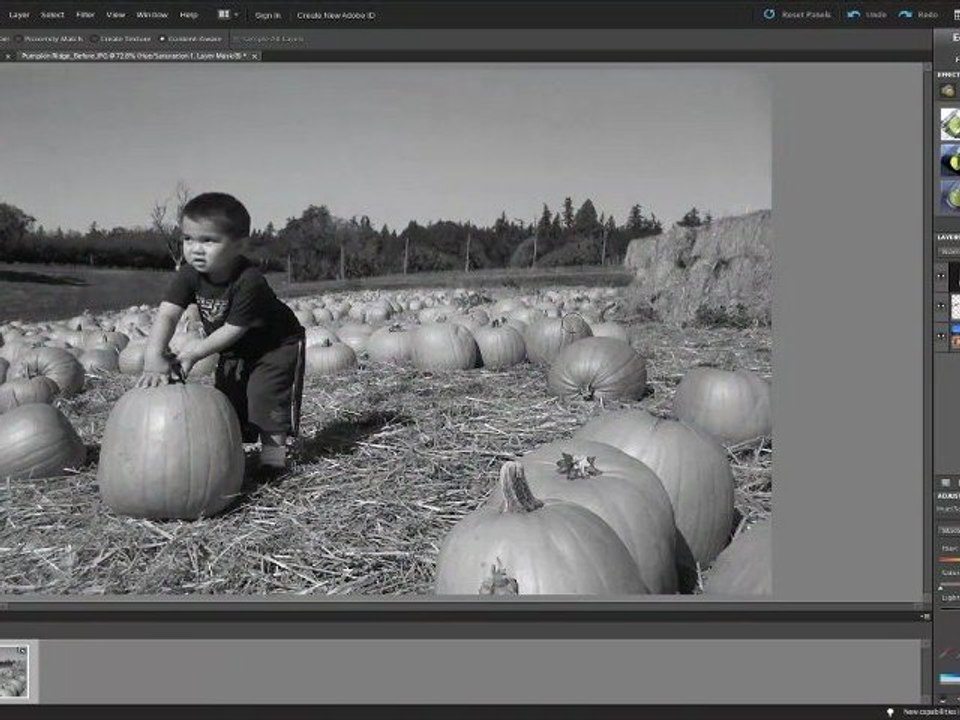960x720 pixels.
Task: Click Create New Adobe ID link
Action: tap(336, 15)
